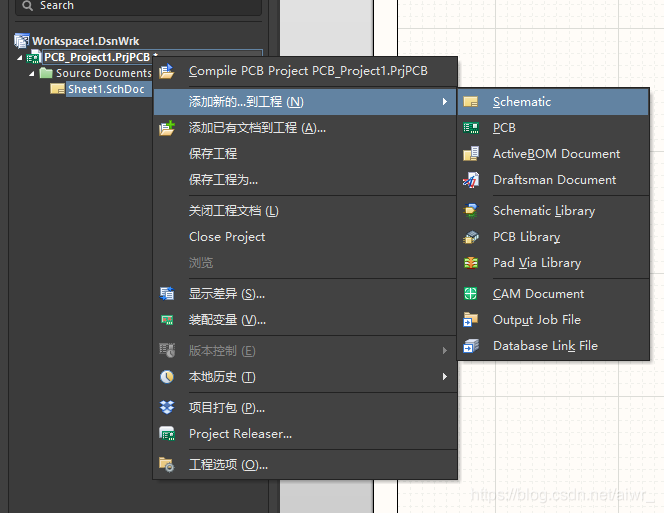
Task: Add a CAM Document
Action: tap(553, 294)
